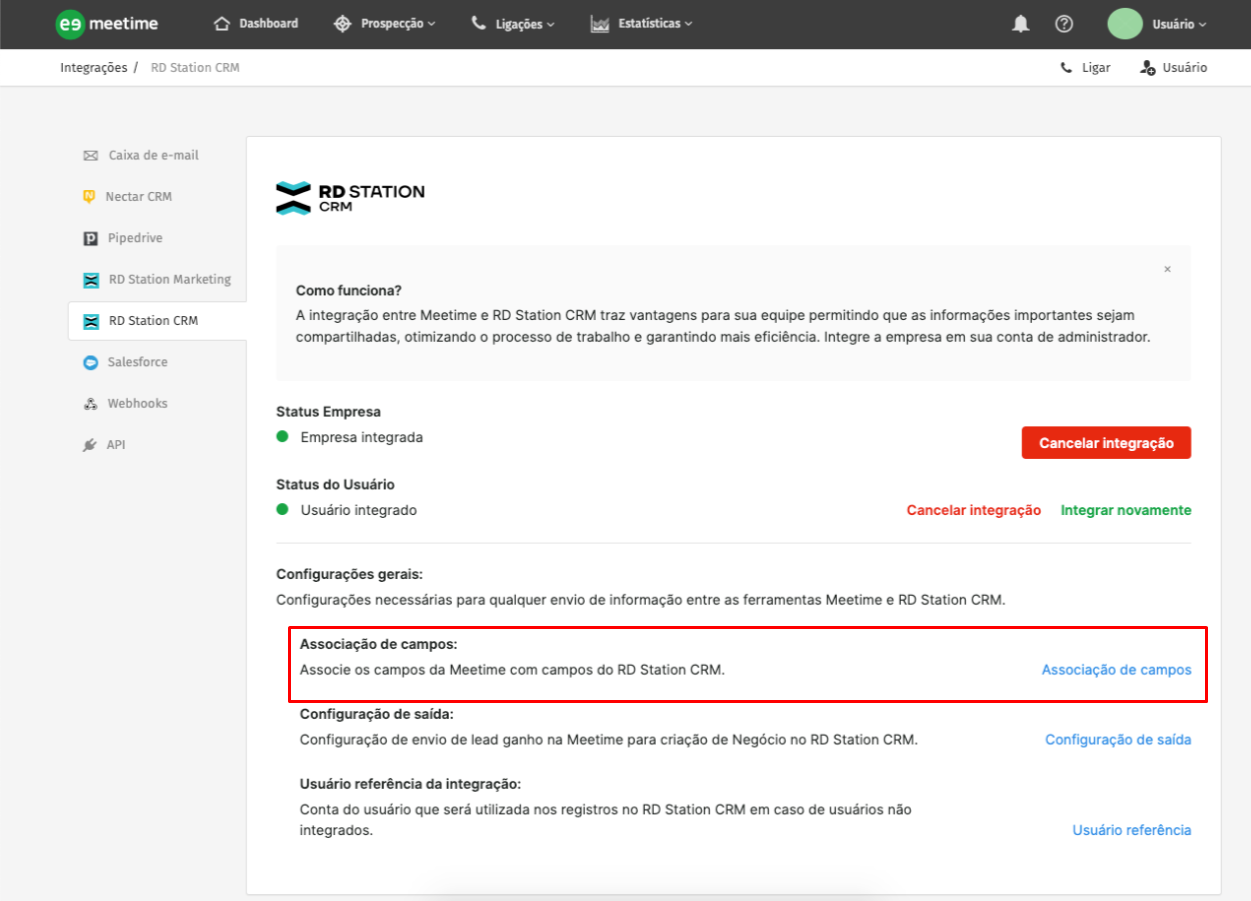1251x901 pixels.
Task: Click the Estatísticas chart icon
Action: [x=600, y=23]
